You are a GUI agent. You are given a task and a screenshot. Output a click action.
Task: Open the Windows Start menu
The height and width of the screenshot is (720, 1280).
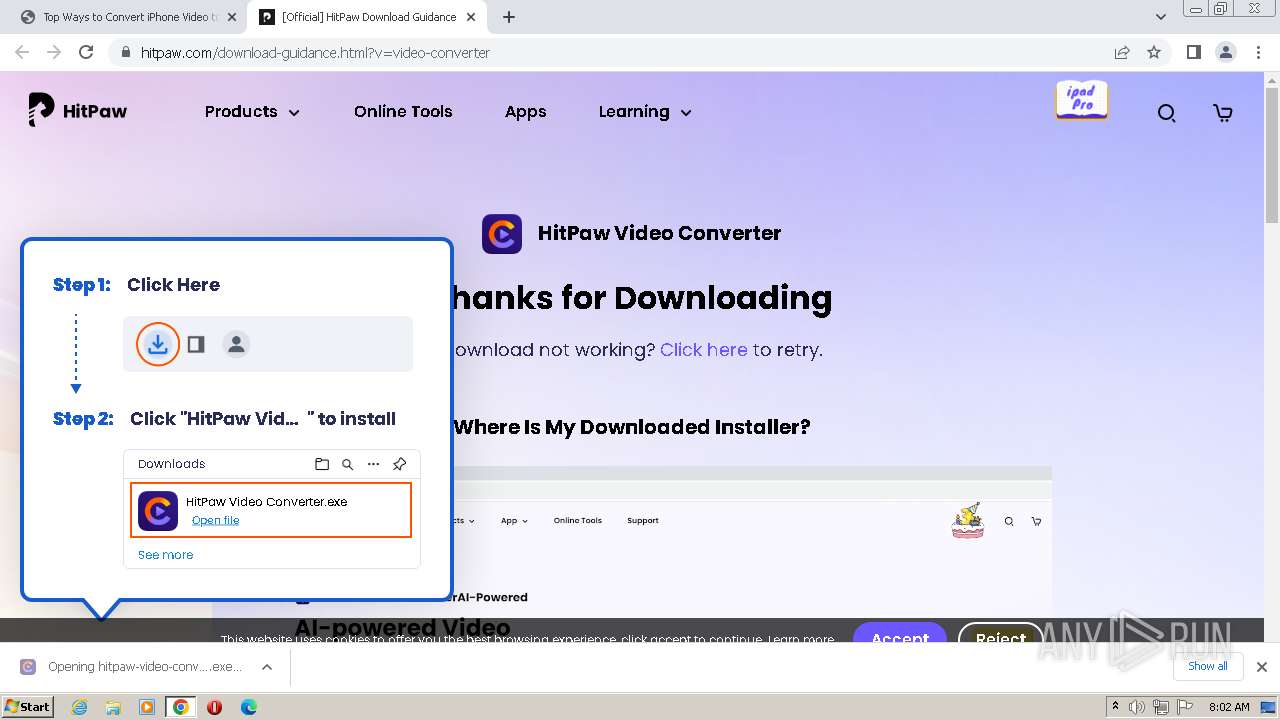pyautogui.click(x=28, y=706)
